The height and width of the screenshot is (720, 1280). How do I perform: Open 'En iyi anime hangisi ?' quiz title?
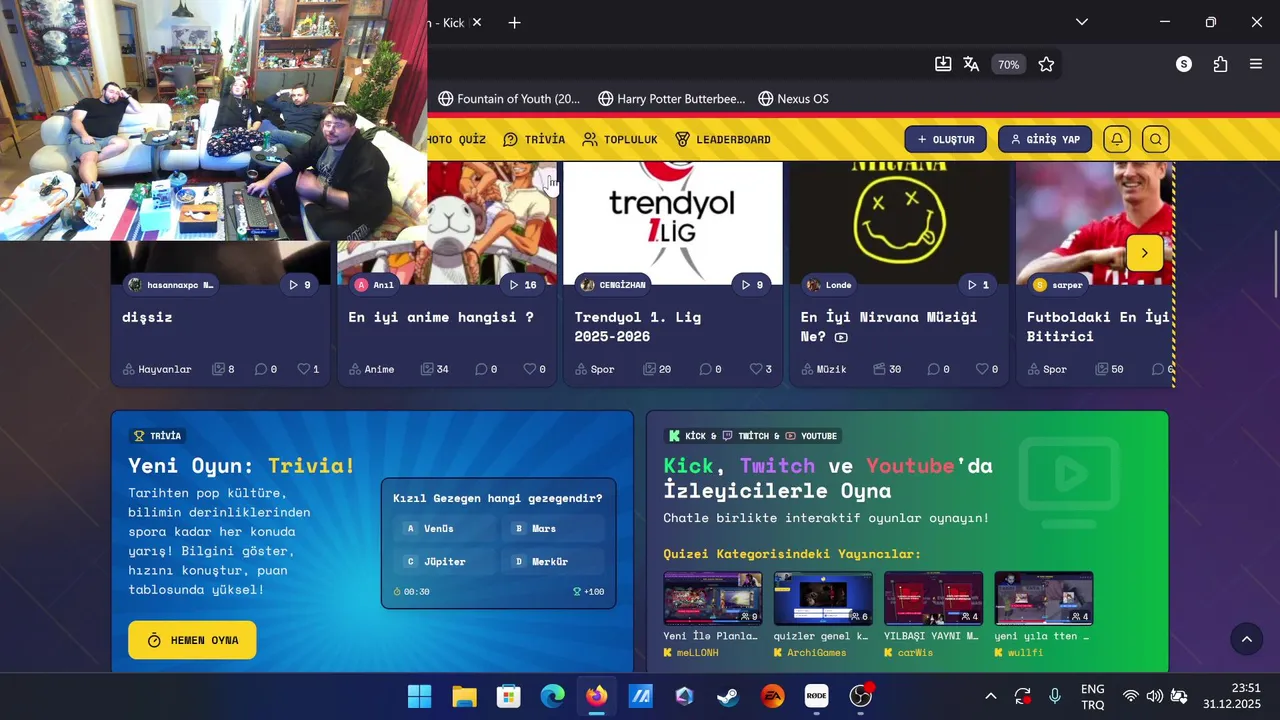[441, 317]
